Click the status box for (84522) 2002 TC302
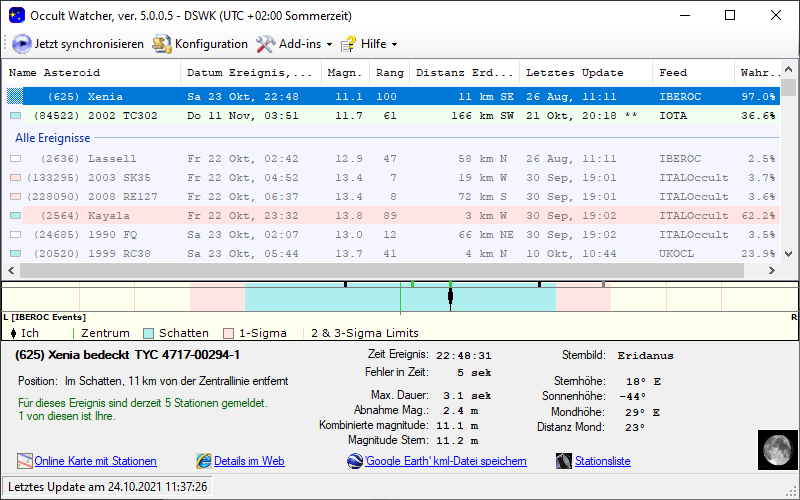 tap(15, 116)
